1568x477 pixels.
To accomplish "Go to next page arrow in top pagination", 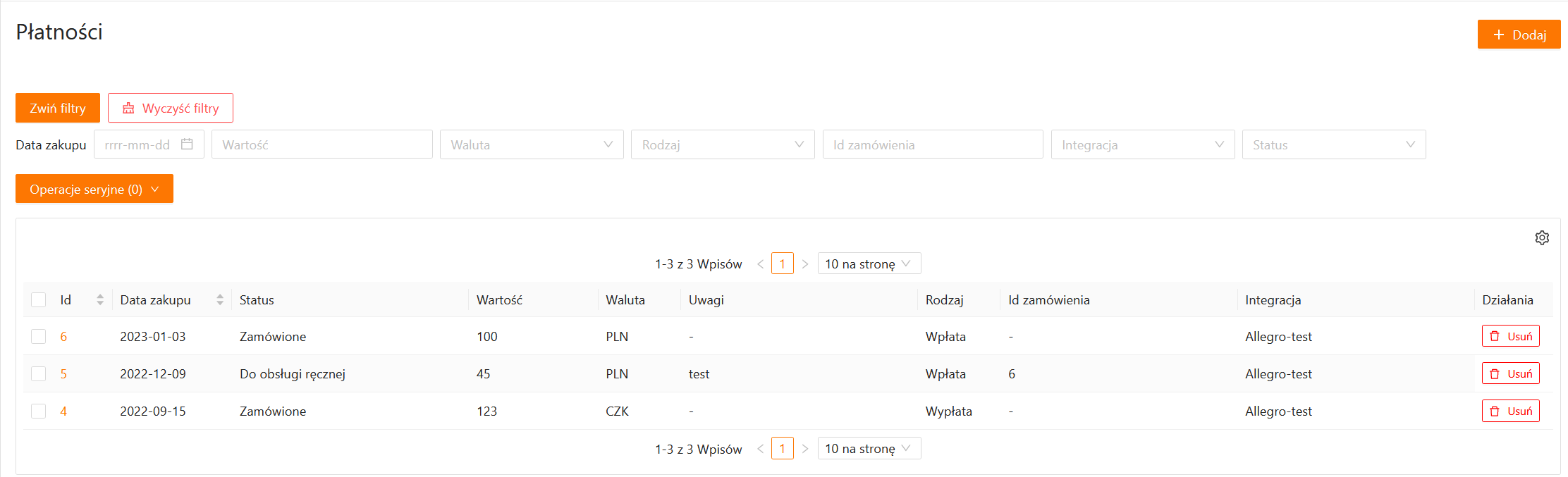I will [804, 264].
